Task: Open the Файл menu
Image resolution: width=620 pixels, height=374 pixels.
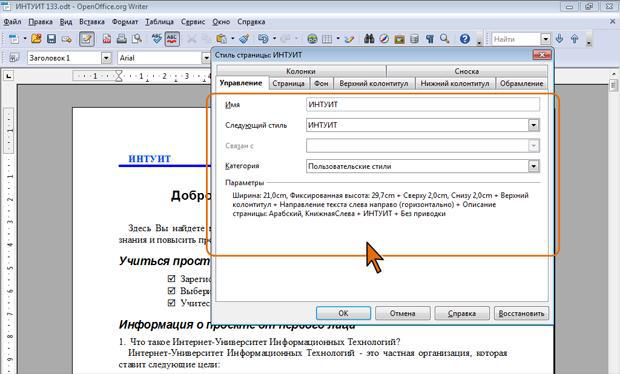Action: (12, 22)
